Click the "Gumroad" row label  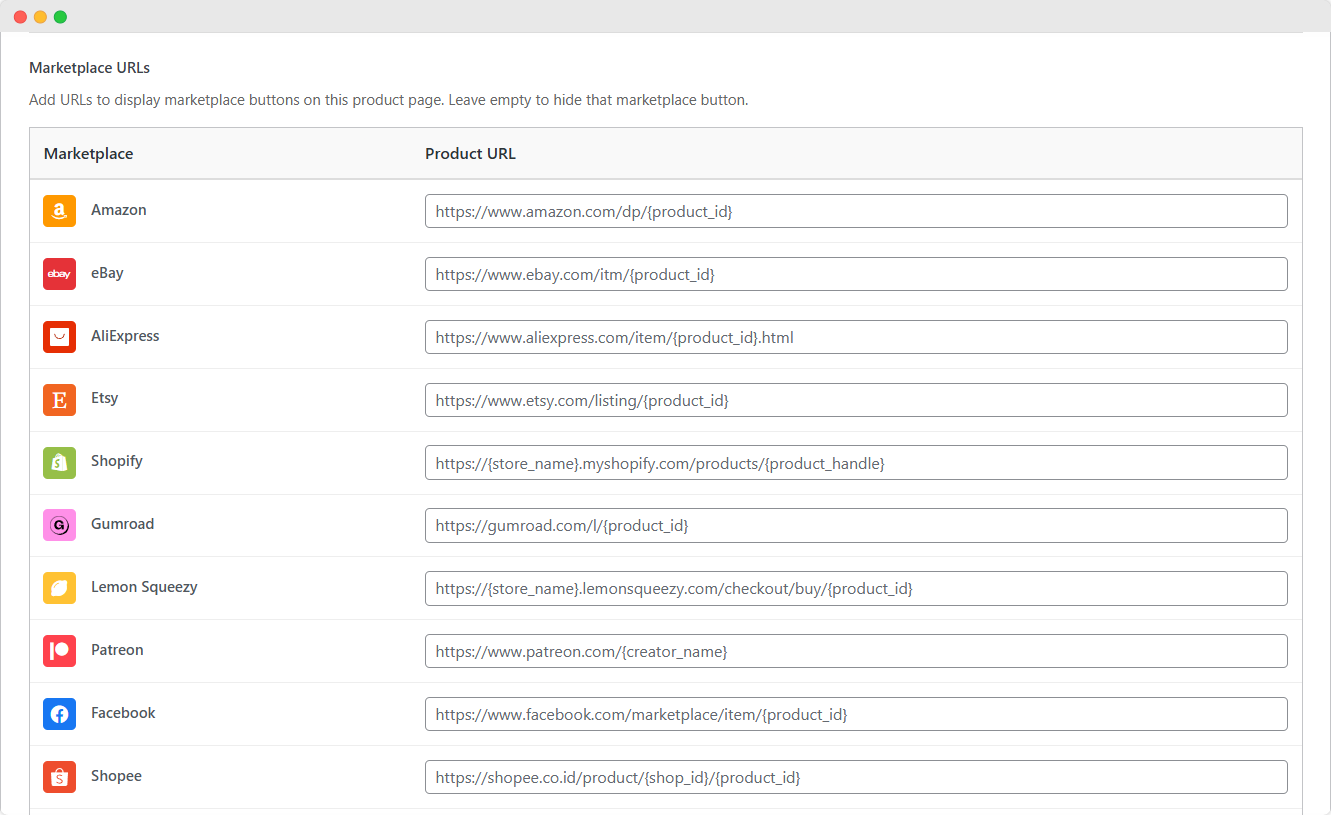click(122, 524)
